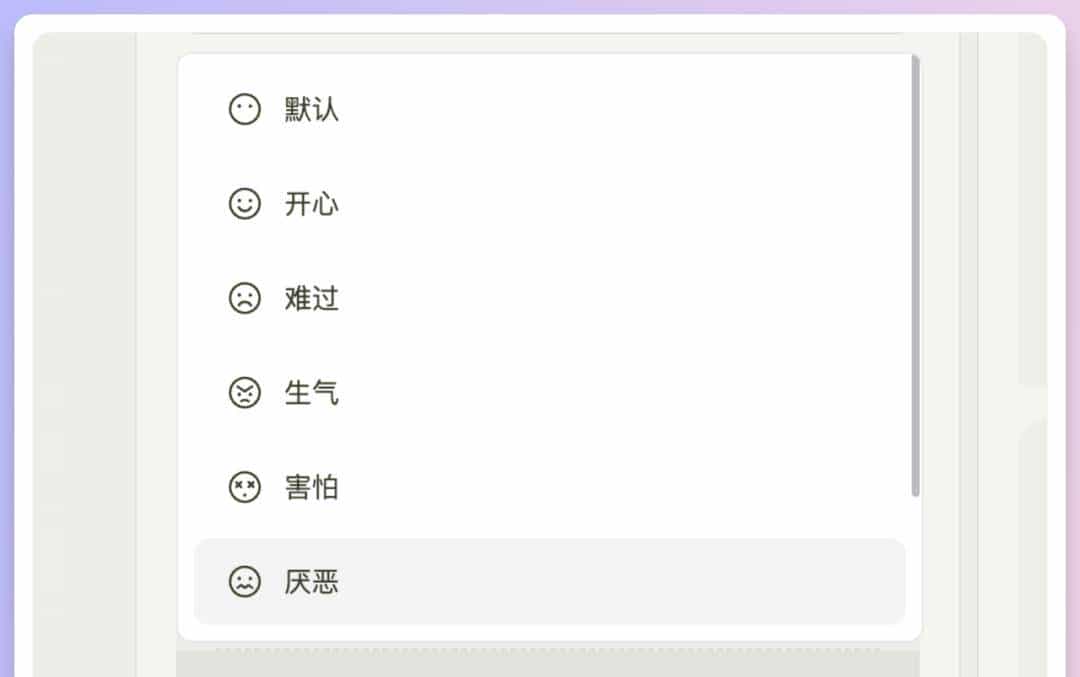
Task: Click the sad face icon beside 难过
Action: [242, 298]
